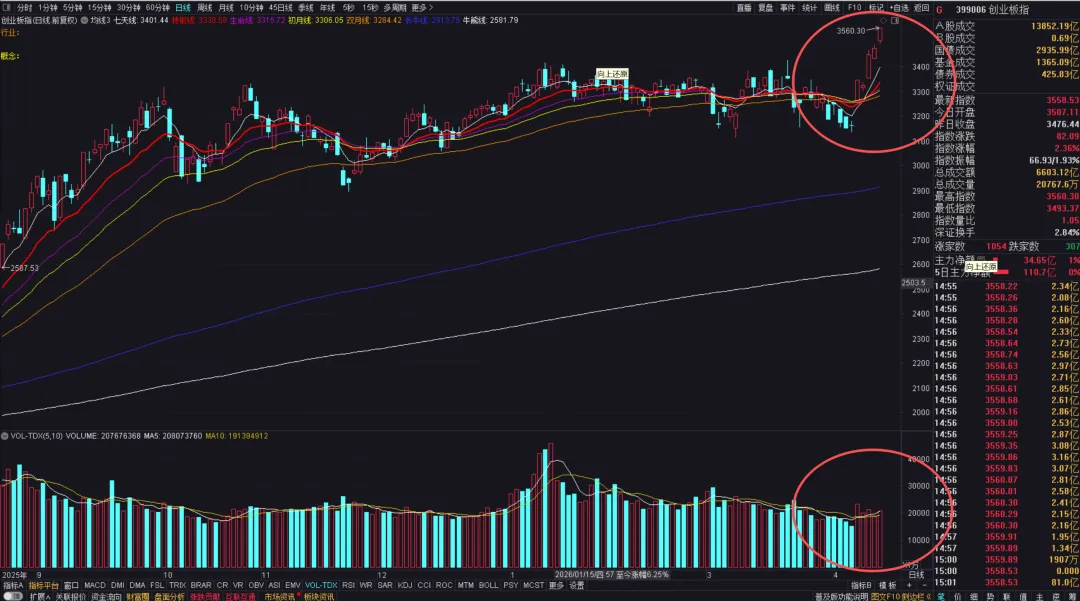Open F10 company info
The height and width of the screenshot is (601, 1080).
click(x=854, y=8)
